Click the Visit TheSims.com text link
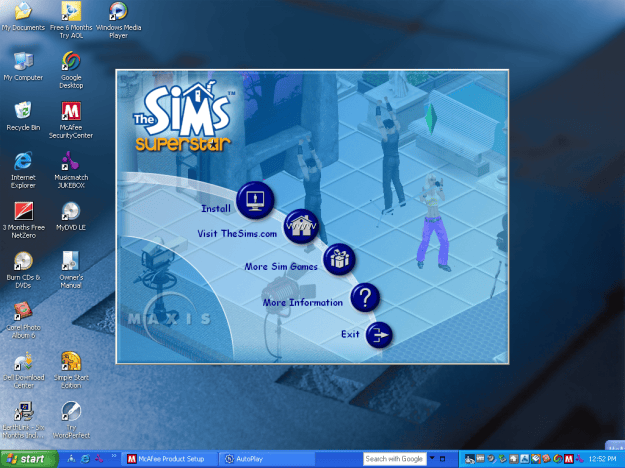 (237, 234)
